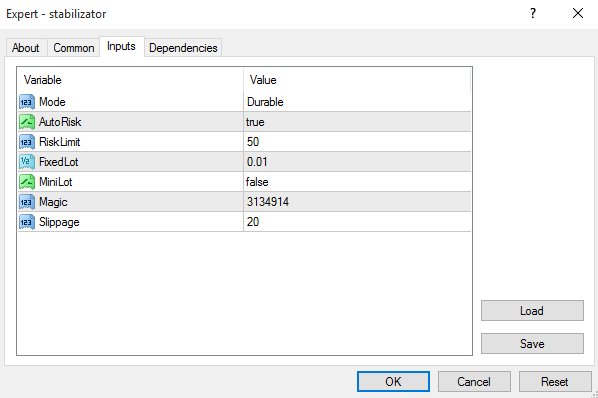Open the Mode value Durable dropdown

(x=357, y=102)
